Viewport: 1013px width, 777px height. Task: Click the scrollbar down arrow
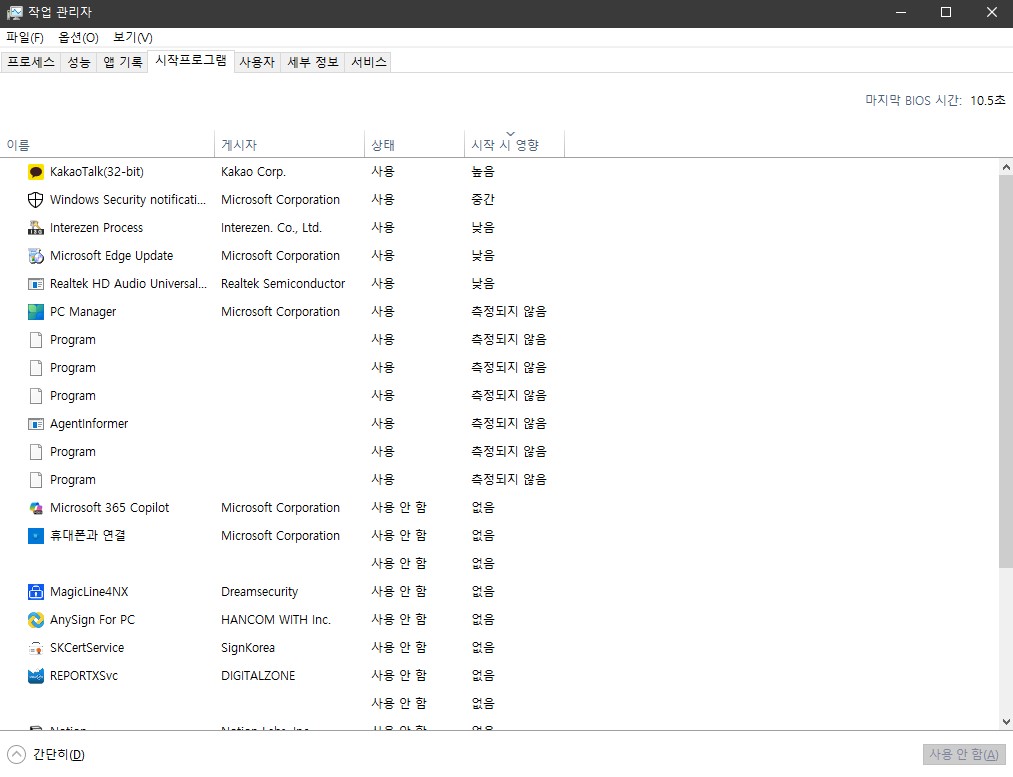coord(1005,720)
